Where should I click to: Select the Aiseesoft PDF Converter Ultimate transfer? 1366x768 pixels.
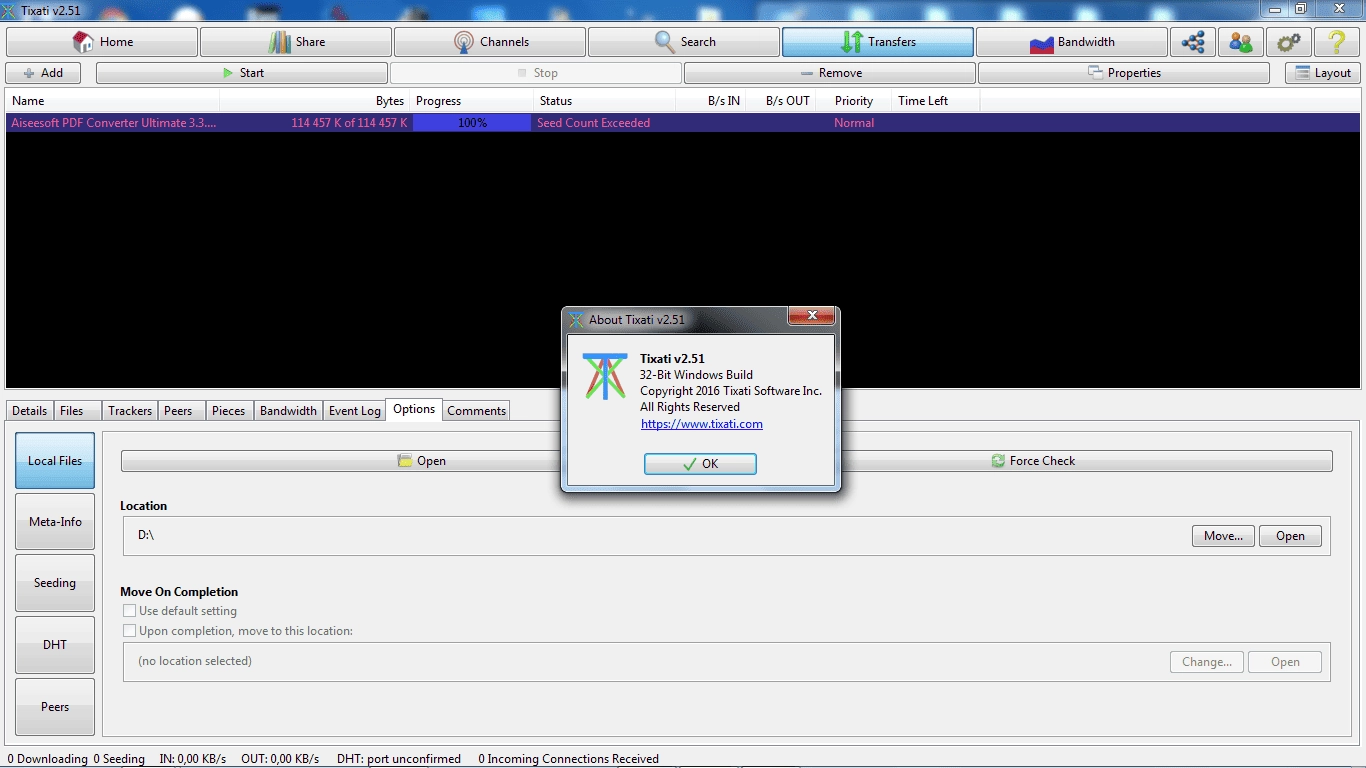pos(683,123)
